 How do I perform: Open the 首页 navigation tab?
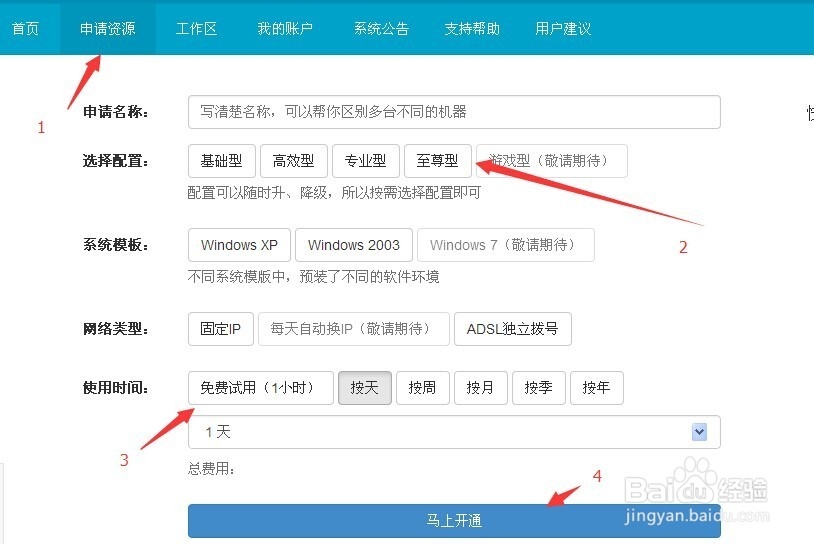click(25, 29)
